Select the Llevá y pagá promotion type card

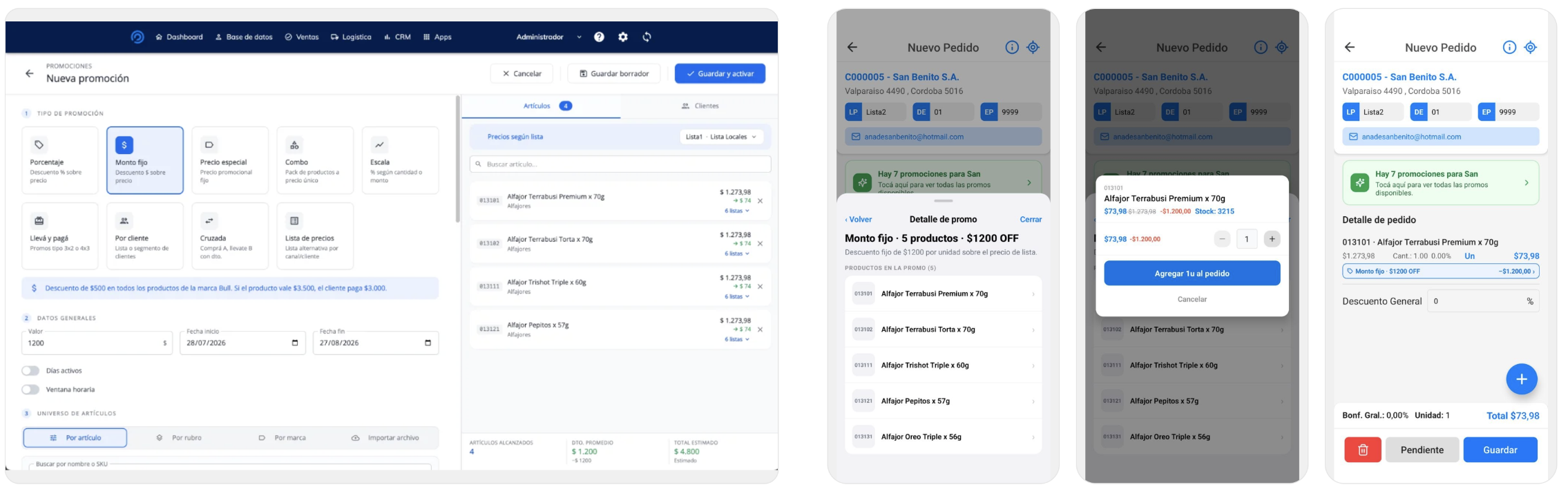[59, 236]
